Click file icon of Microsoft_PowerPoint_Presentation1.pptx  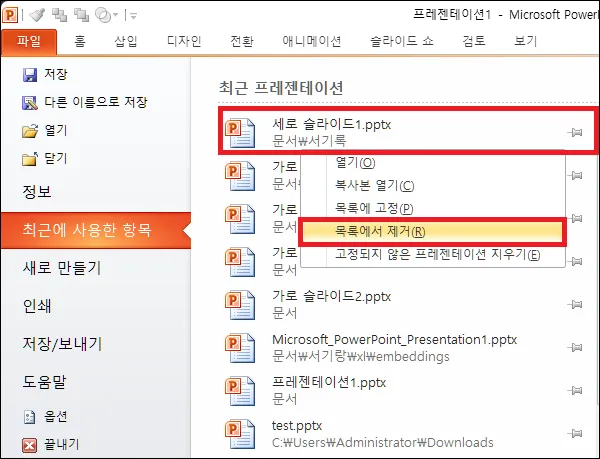240,348
